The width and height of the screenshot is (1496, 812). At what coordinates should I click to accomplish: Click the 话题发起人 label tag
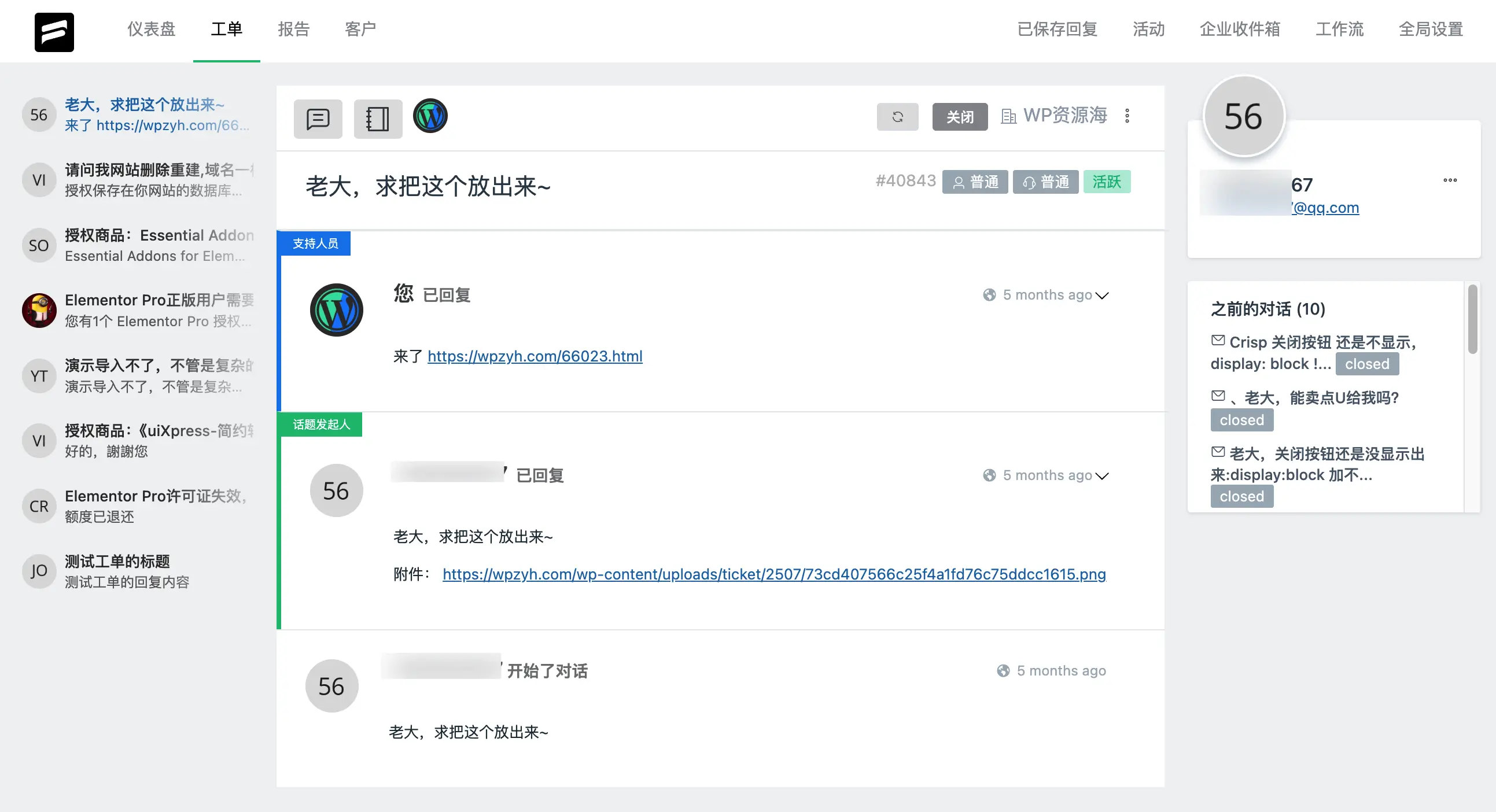click(321, 425)
